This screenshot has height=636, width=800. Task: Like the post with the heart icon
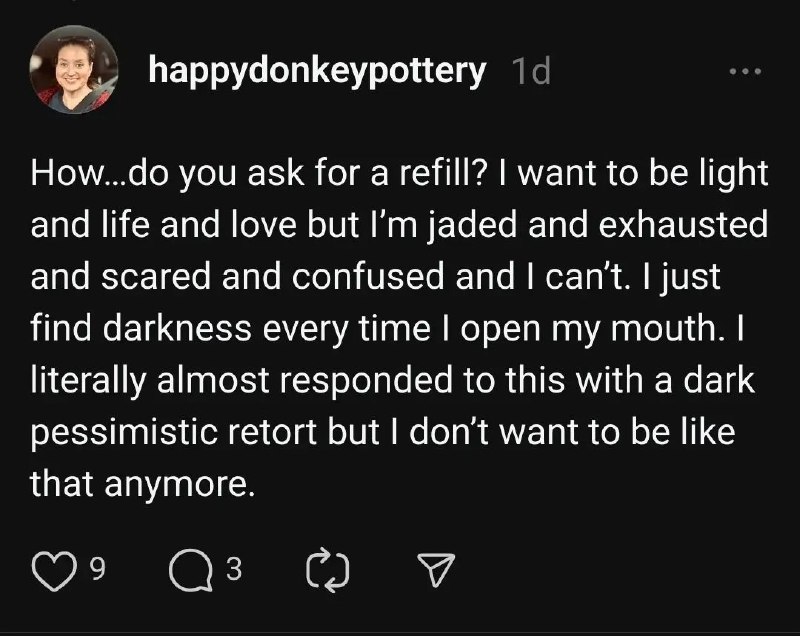point(55,570)
